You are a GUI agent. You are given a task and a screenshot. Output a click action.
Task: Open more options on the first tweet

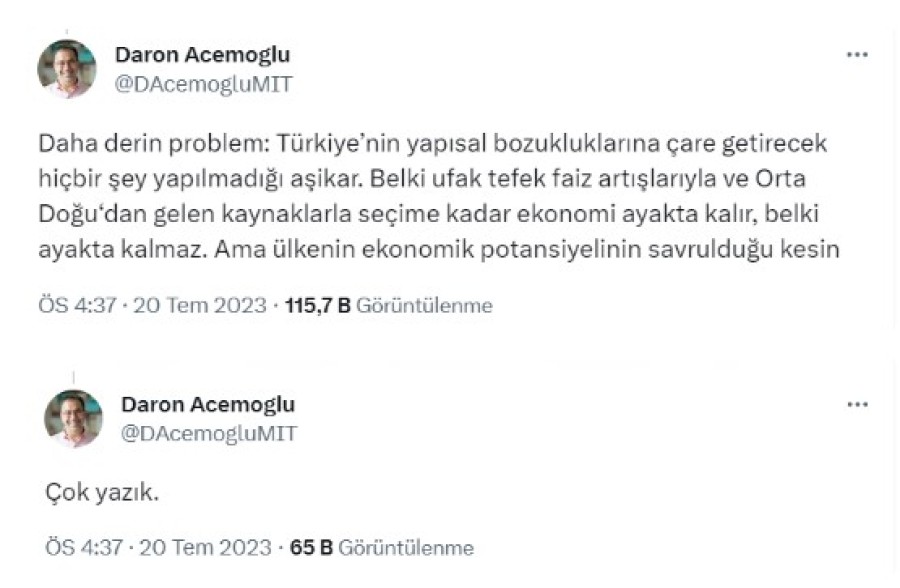tap(857, 55)
